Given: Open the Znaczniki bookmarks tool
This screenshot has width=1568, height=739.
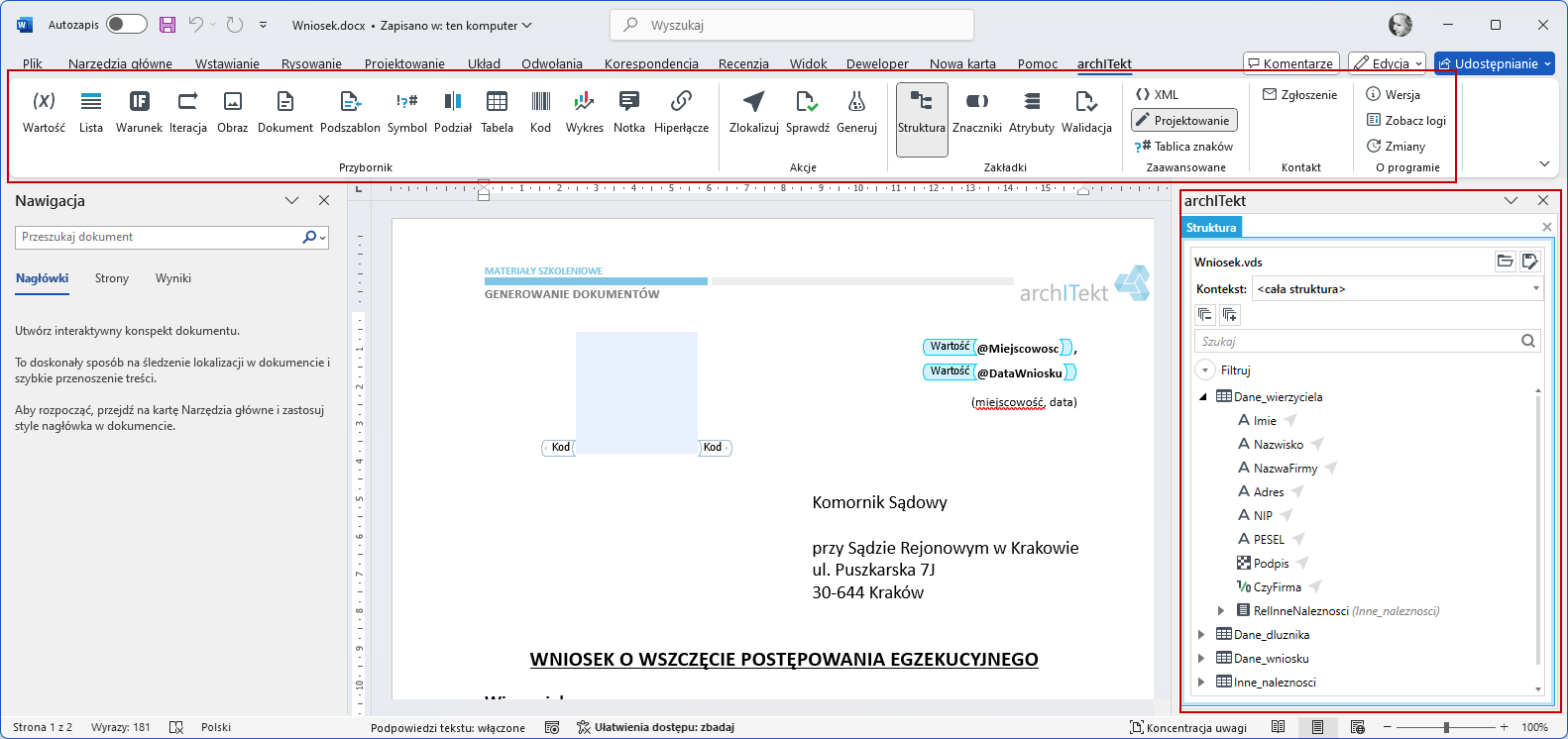Looking at the screenshot, I should [x=976, y=111].
